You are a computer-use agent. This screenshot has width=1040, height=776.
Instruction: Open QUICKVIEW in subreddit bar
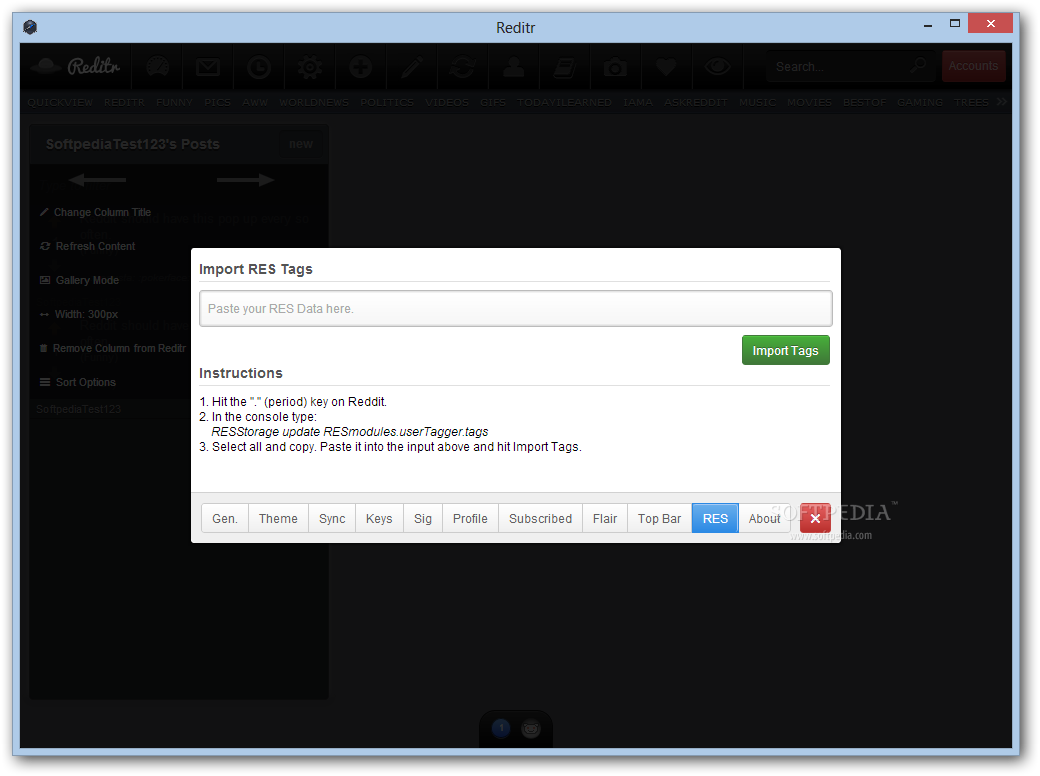pos(60,102)
